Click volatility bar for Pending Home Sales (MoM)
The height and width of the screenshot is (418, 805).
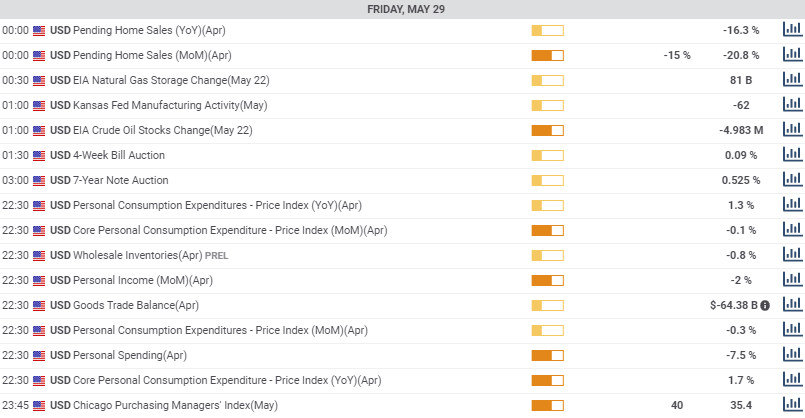pyautogui.click(x=547, y=55)
